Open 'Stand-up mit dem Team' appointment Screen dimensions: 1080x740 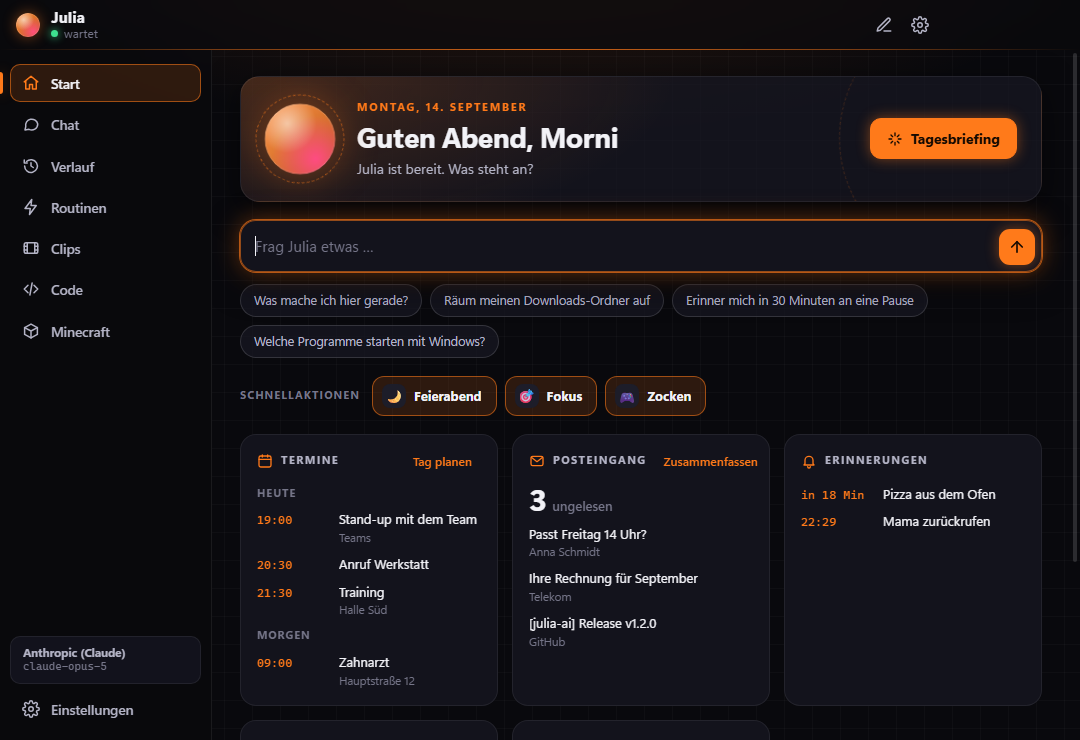click(368, 528)
